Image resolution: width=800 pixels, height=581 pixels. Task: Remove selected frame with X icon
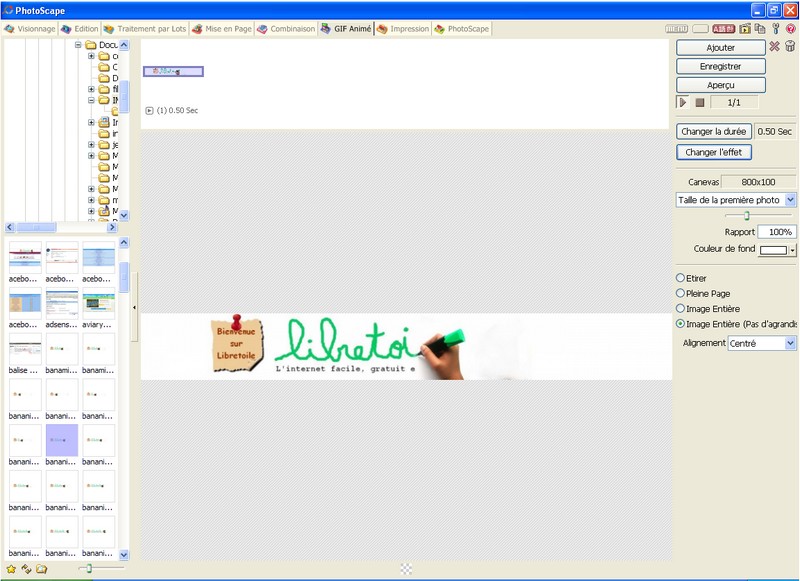tap(774, 46)
